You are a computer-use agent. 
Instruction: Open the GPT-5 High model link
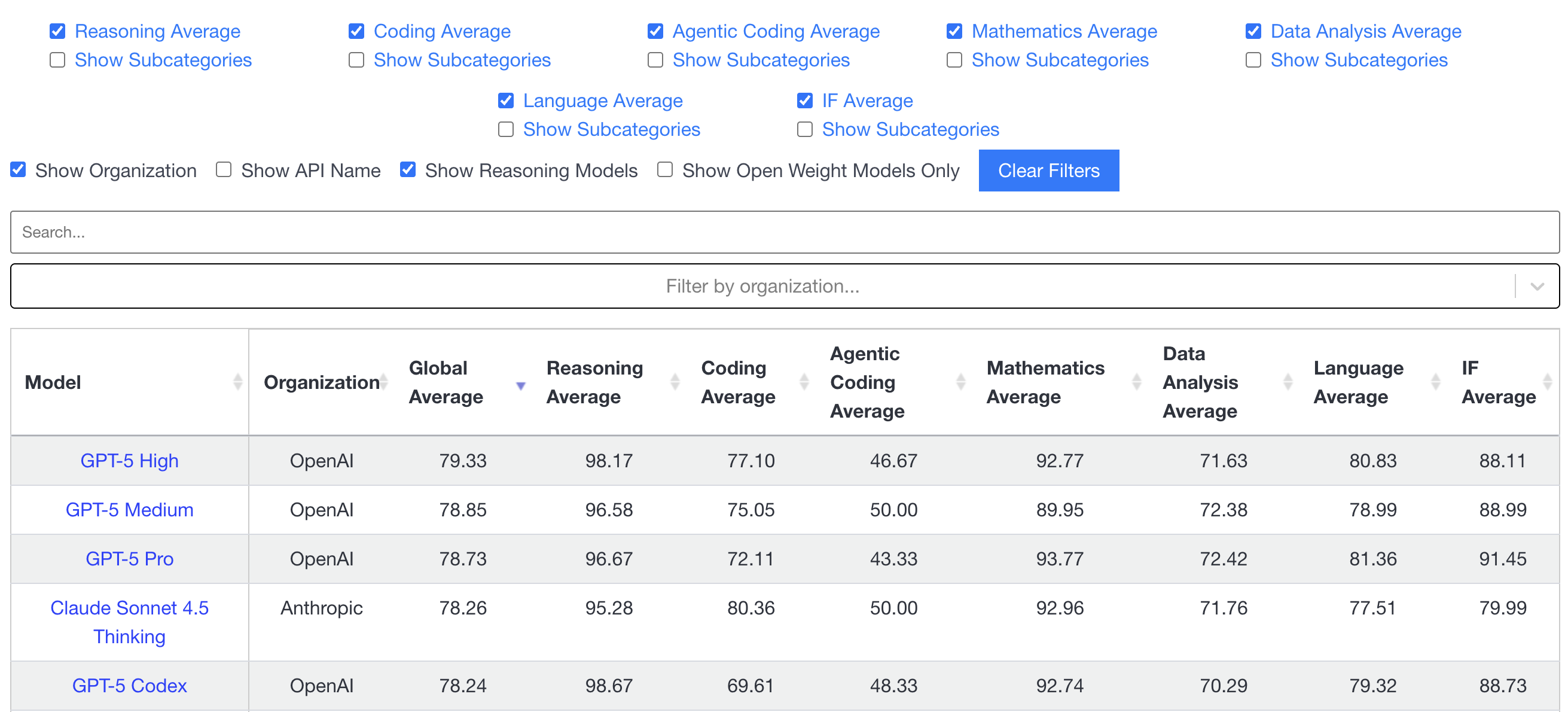coord(129,461)
